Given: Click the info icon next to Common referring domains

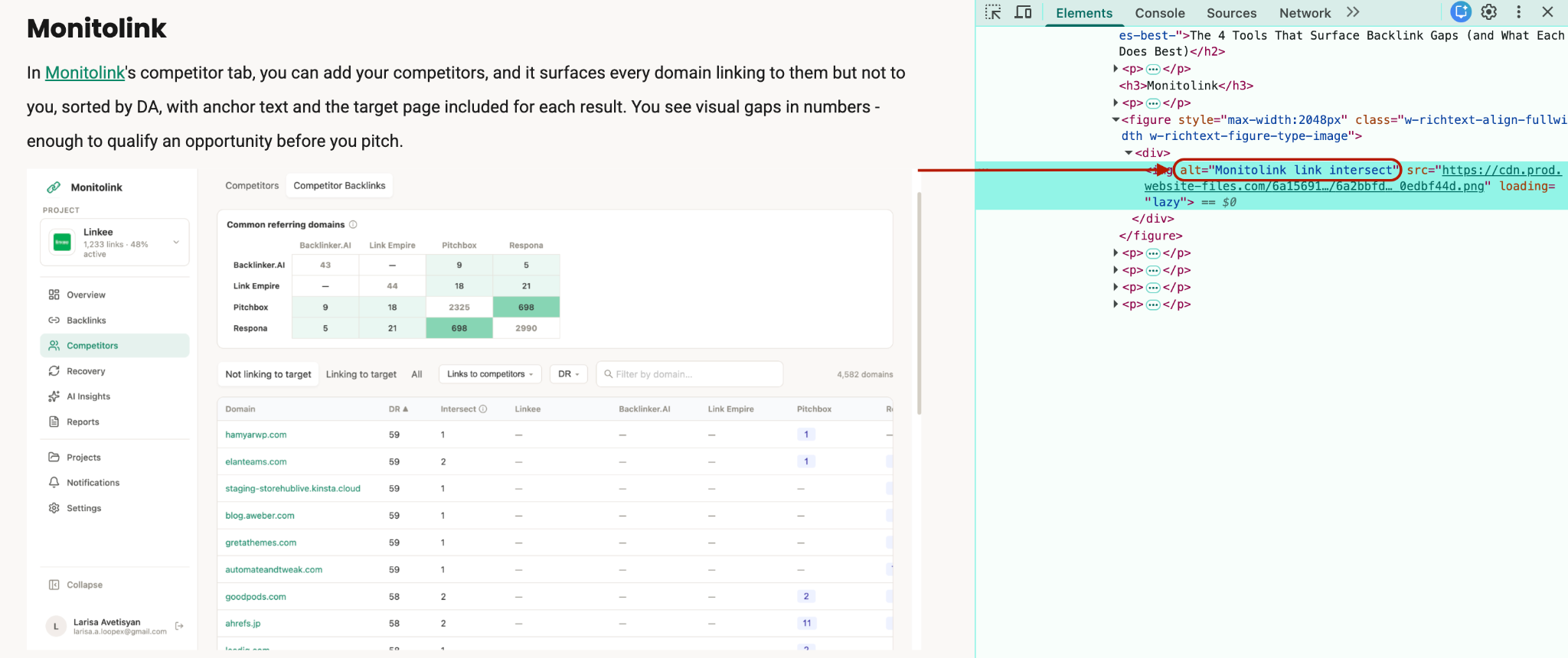Looking at the screenshot, I should 353,224.
